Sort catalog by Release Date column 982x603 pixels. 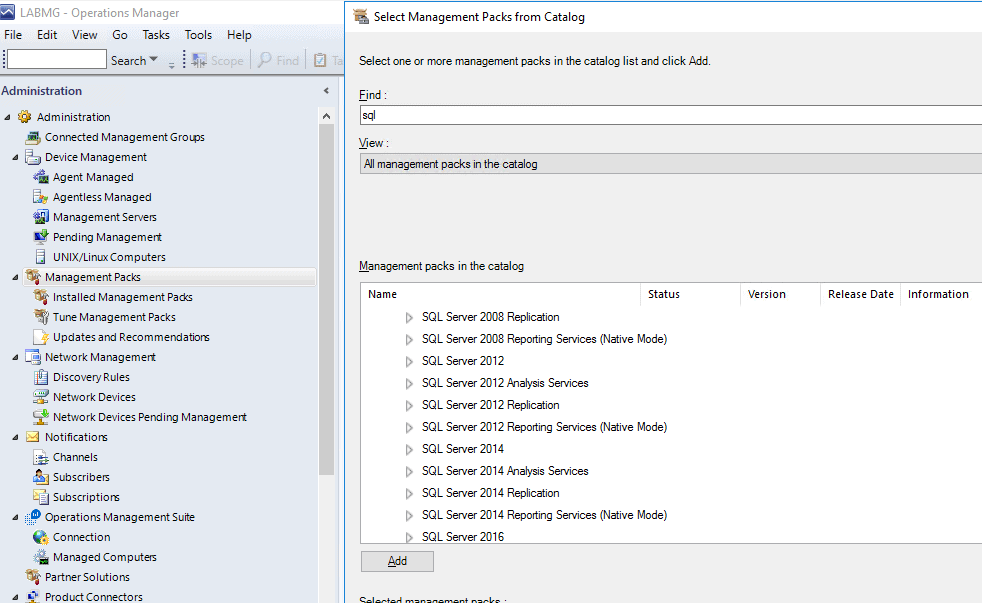(x=861, y=294)
